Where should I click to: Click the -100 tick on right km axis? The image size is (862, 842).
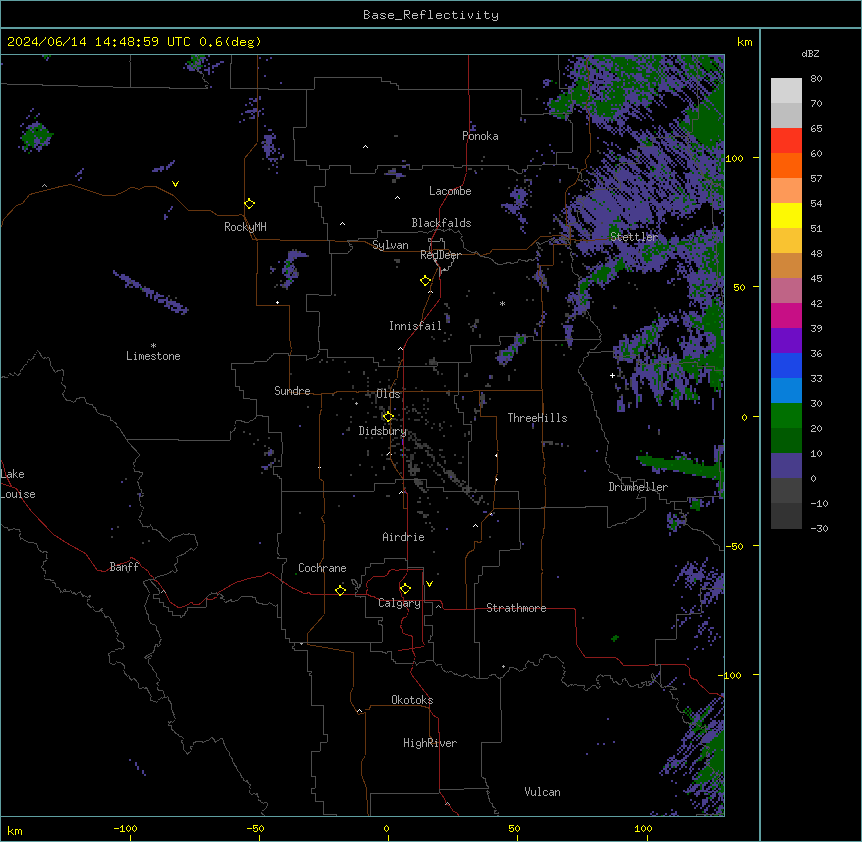[x=731, y=675]
